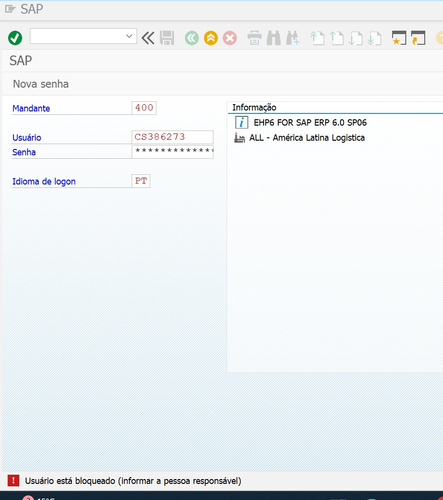Screen dimensions: 443x500
Task: Click the Create New Session icon
Action: [x=399, y=38]
